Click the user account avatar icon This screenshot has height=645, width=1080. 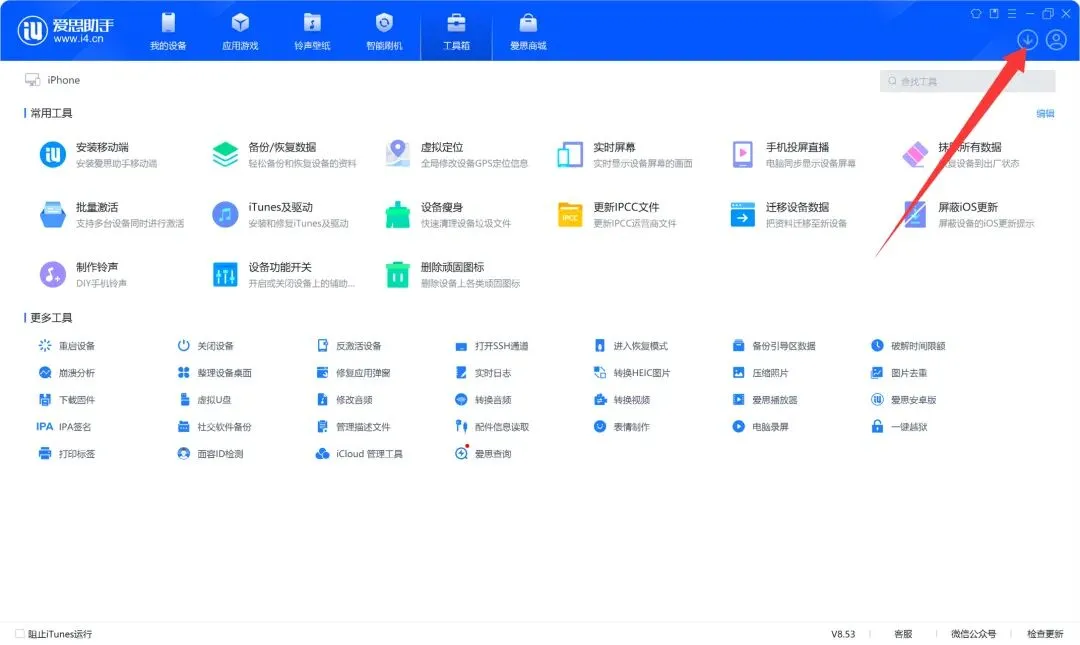point(1056,39)
